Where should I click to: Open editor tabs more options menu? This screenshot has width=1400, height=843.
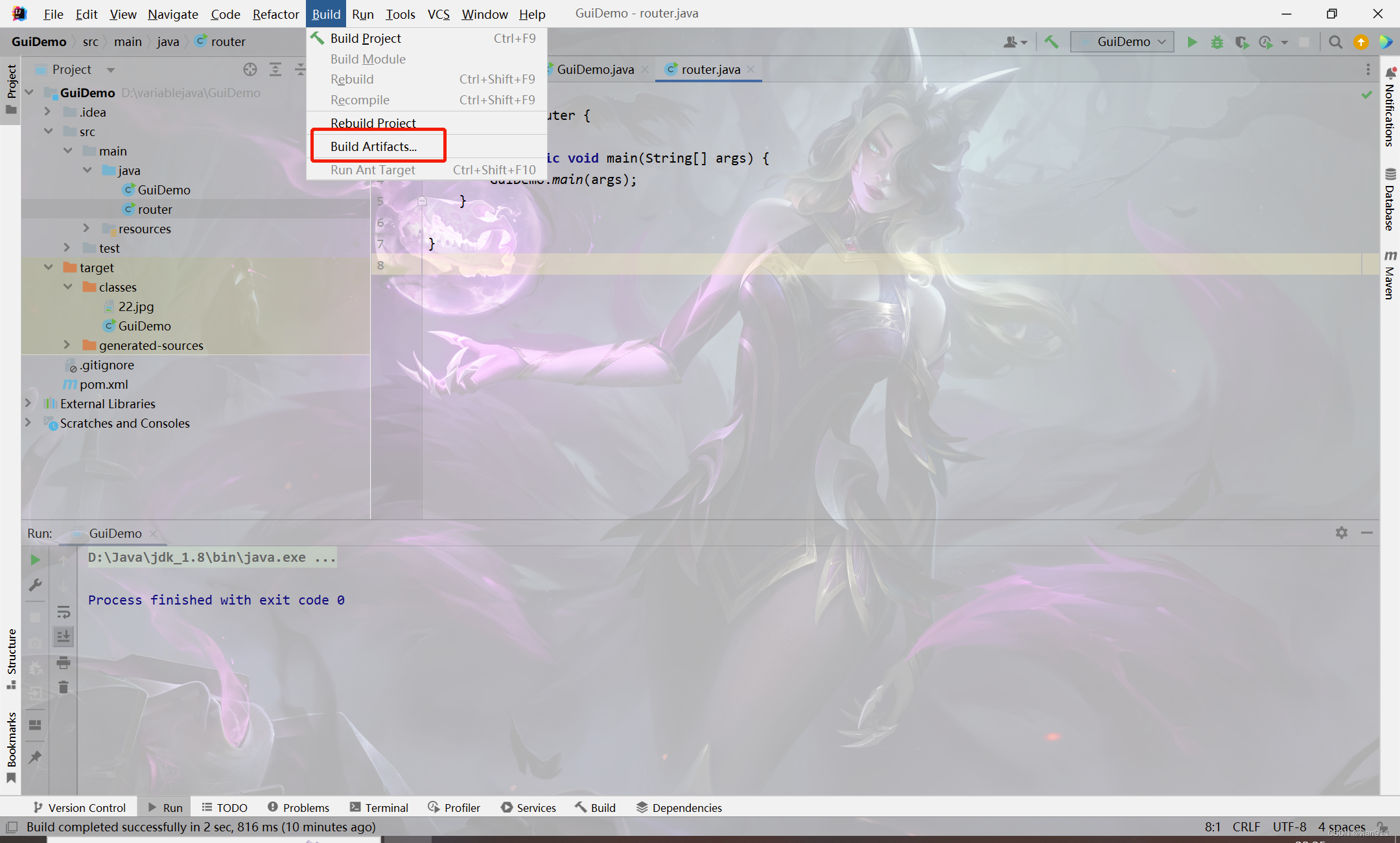[1368, 69]
